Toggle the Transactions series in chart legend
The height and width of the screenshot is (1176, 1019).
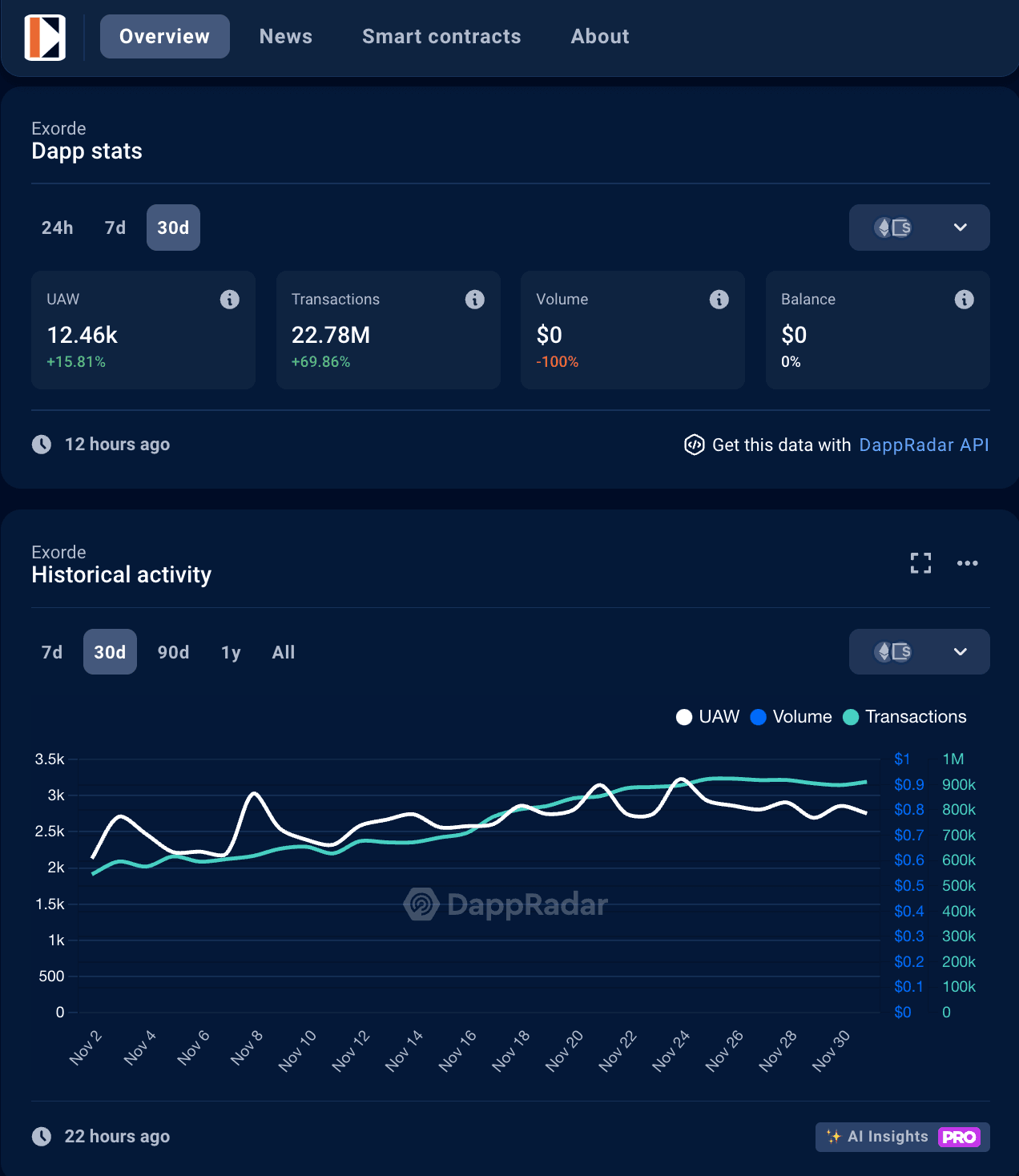click(905, 717)
